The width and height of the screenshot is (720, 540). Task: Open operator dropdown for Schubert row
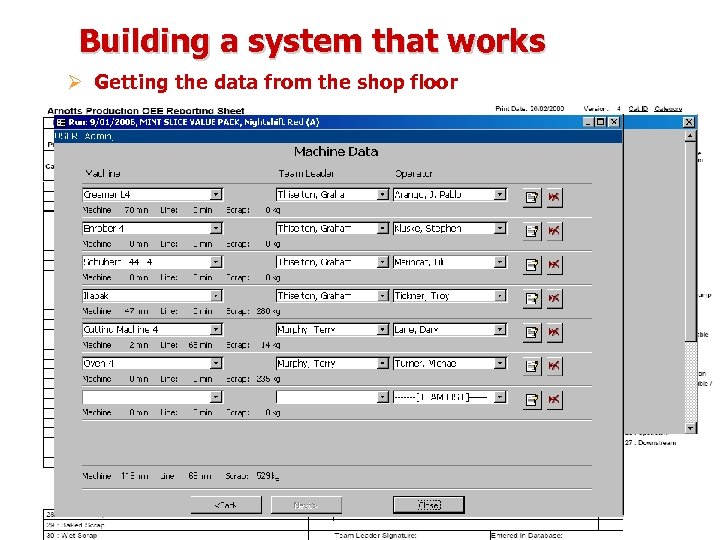pos(500,262)
